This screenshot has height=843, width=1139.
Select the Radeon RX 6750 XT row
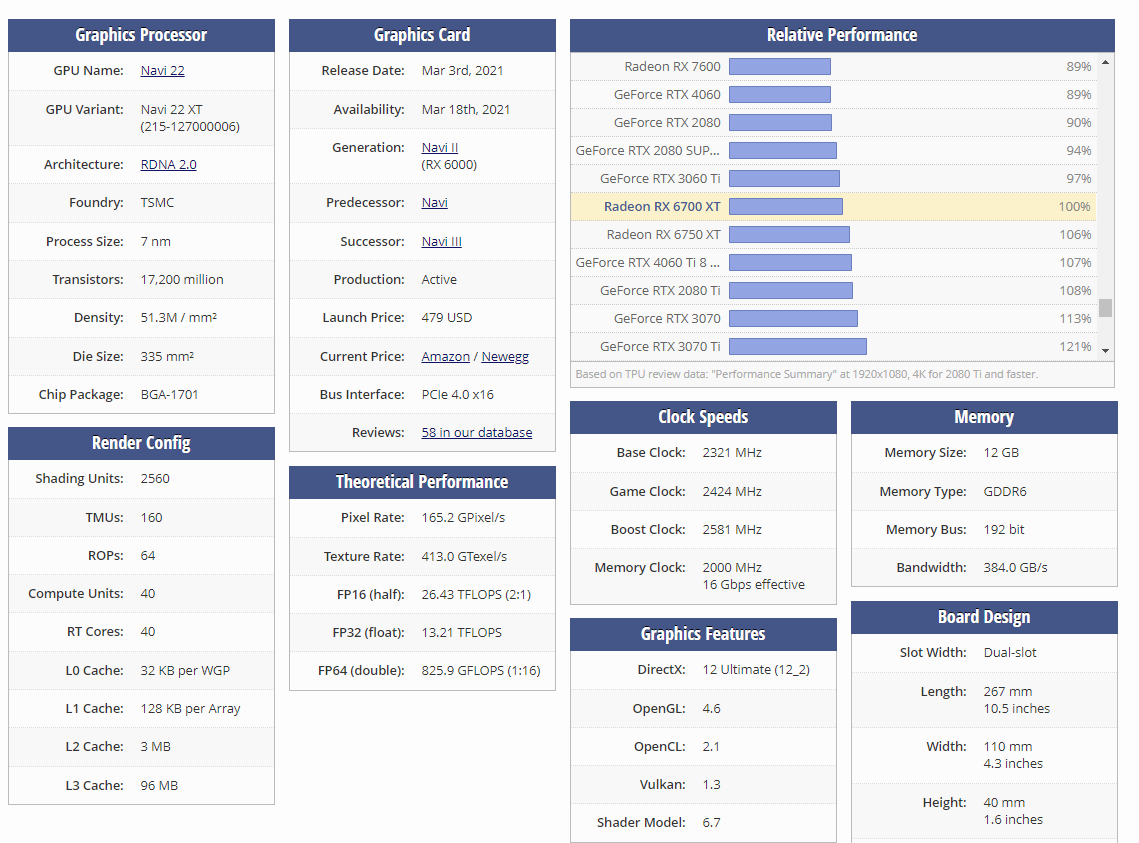pos(833,235)
